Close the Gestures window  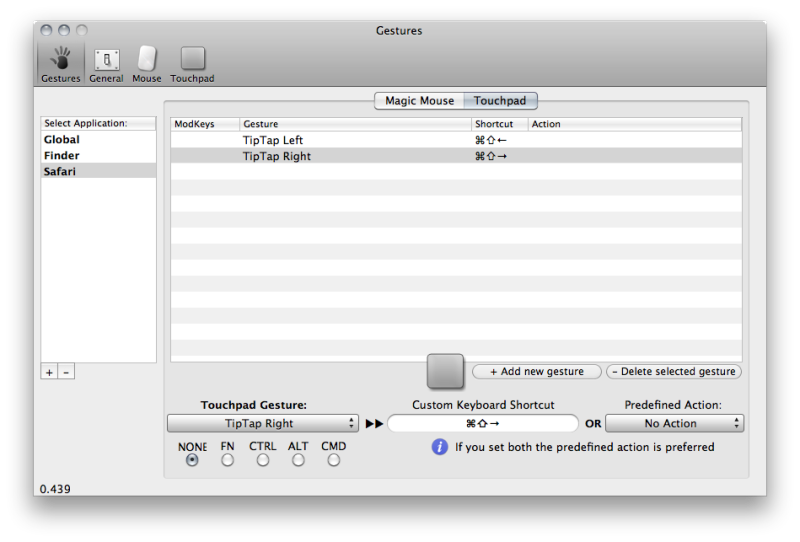46,30
